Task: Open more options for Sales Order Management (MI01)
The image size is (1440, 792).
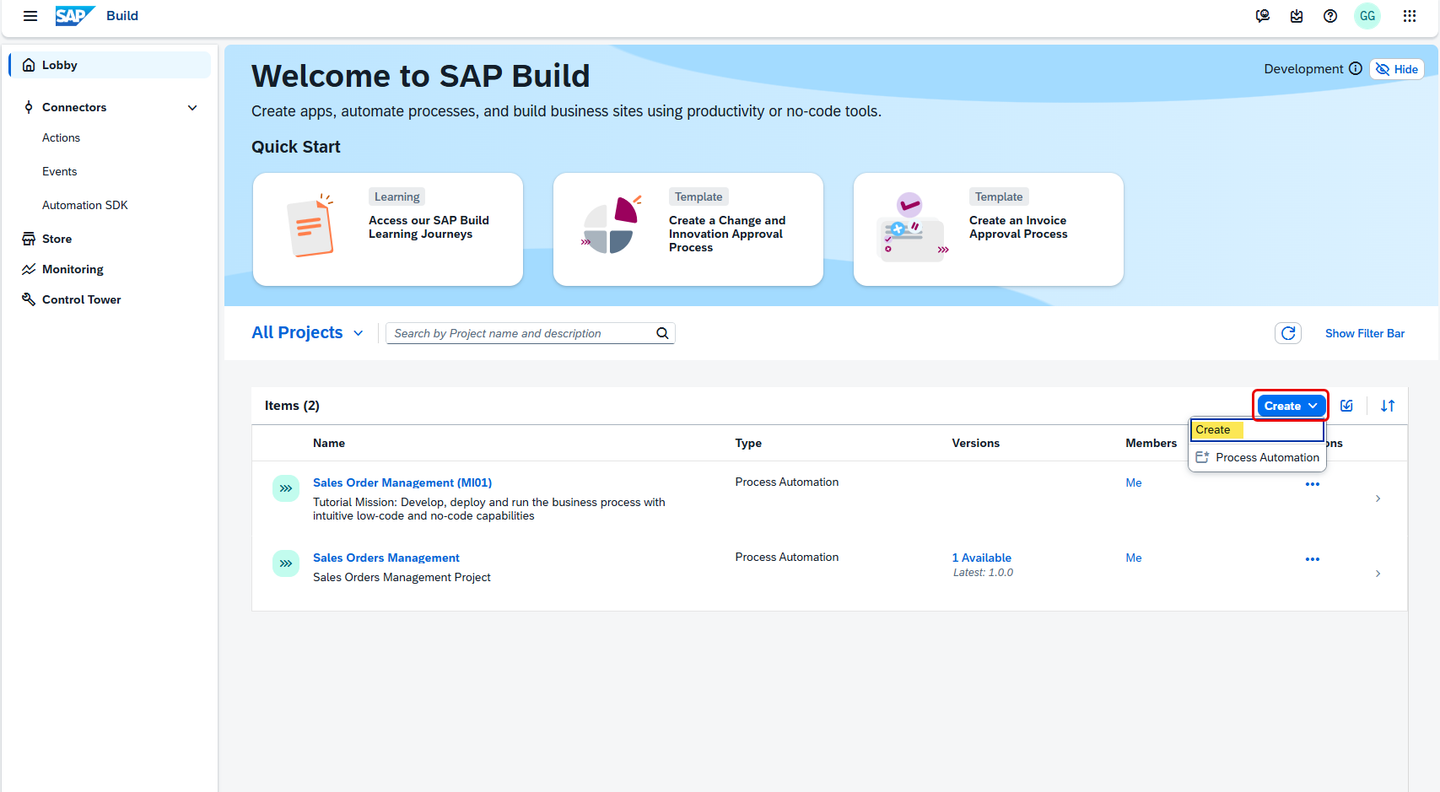Action: (1312, 484)
